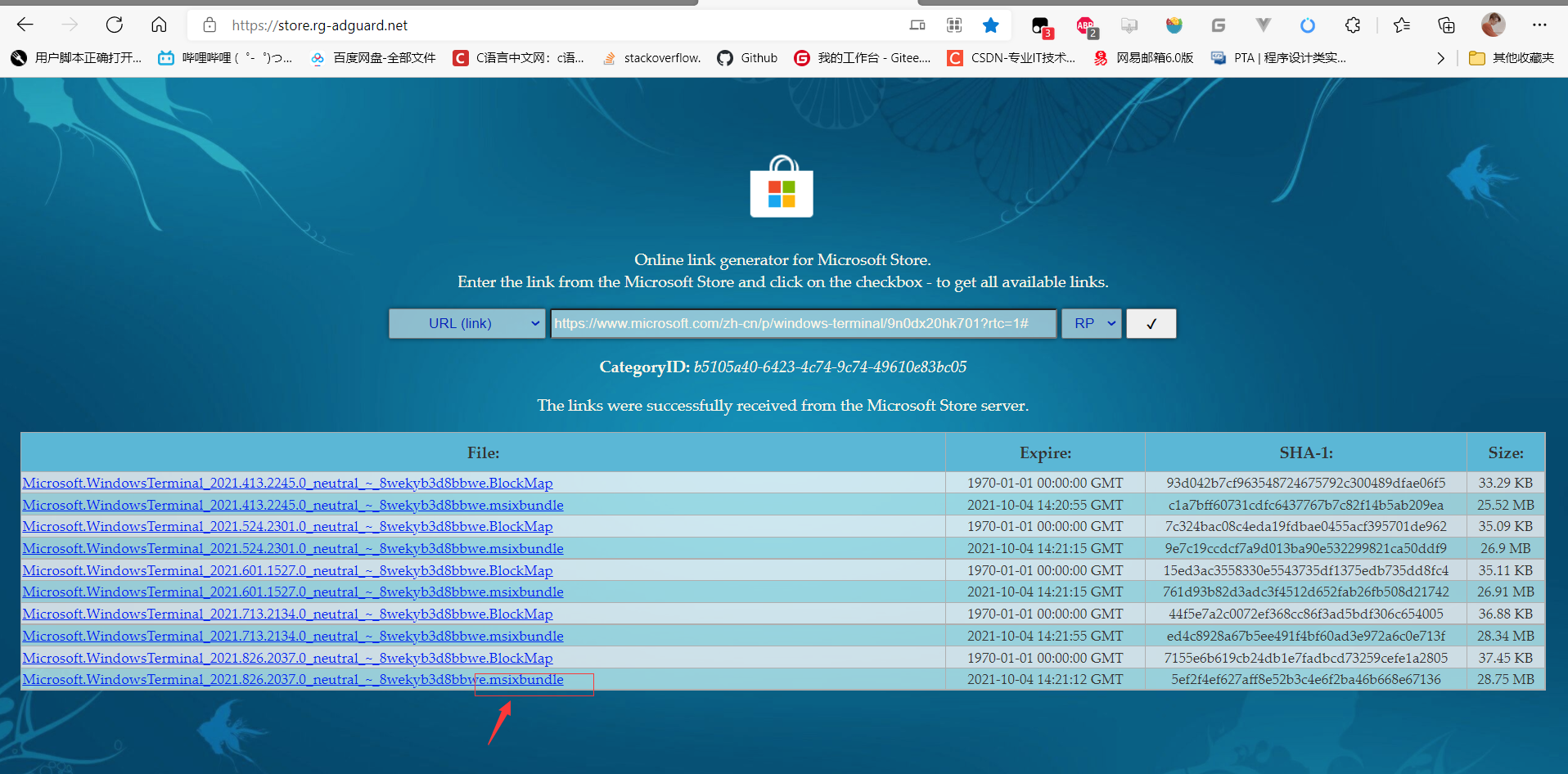1568x774 pixels.
Task: Click the browser address bar URL
Action: click(x=319, y=25)
